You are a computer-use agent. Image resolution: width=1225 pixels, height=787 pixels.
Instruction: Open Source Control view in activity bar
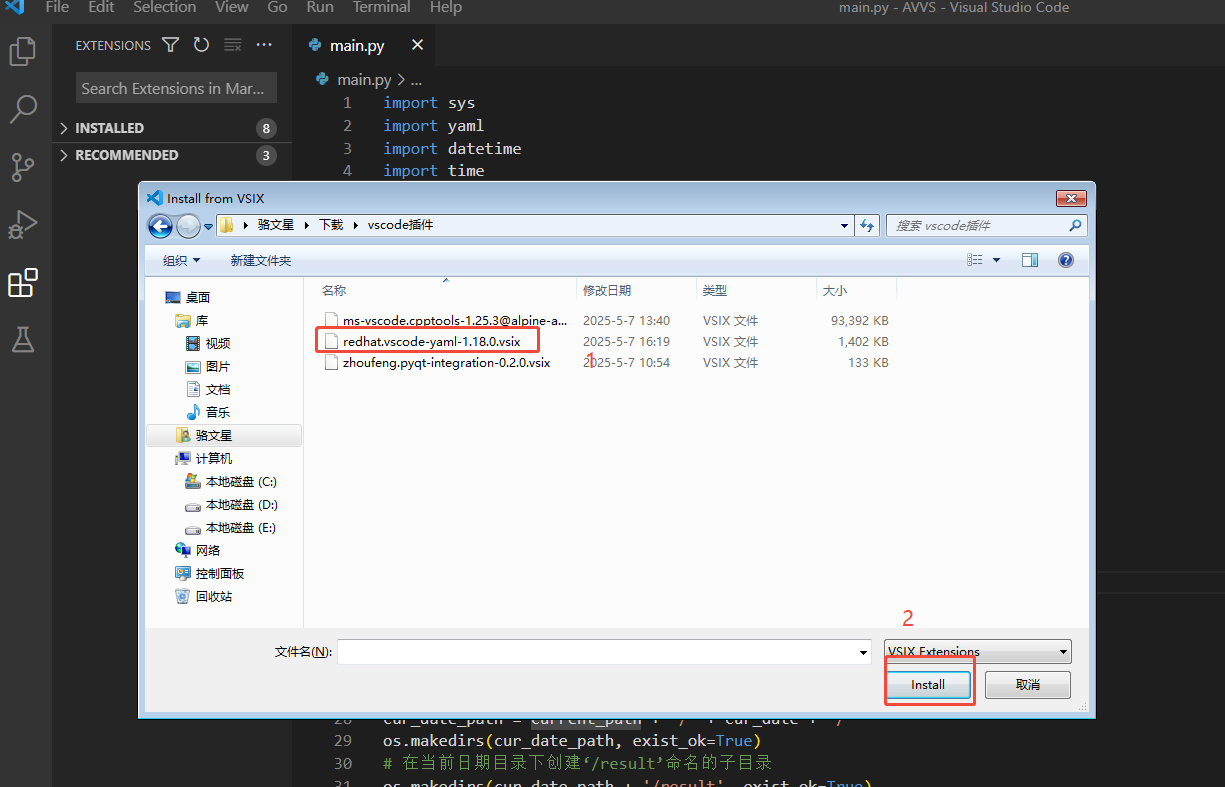[x=22, y=167]
